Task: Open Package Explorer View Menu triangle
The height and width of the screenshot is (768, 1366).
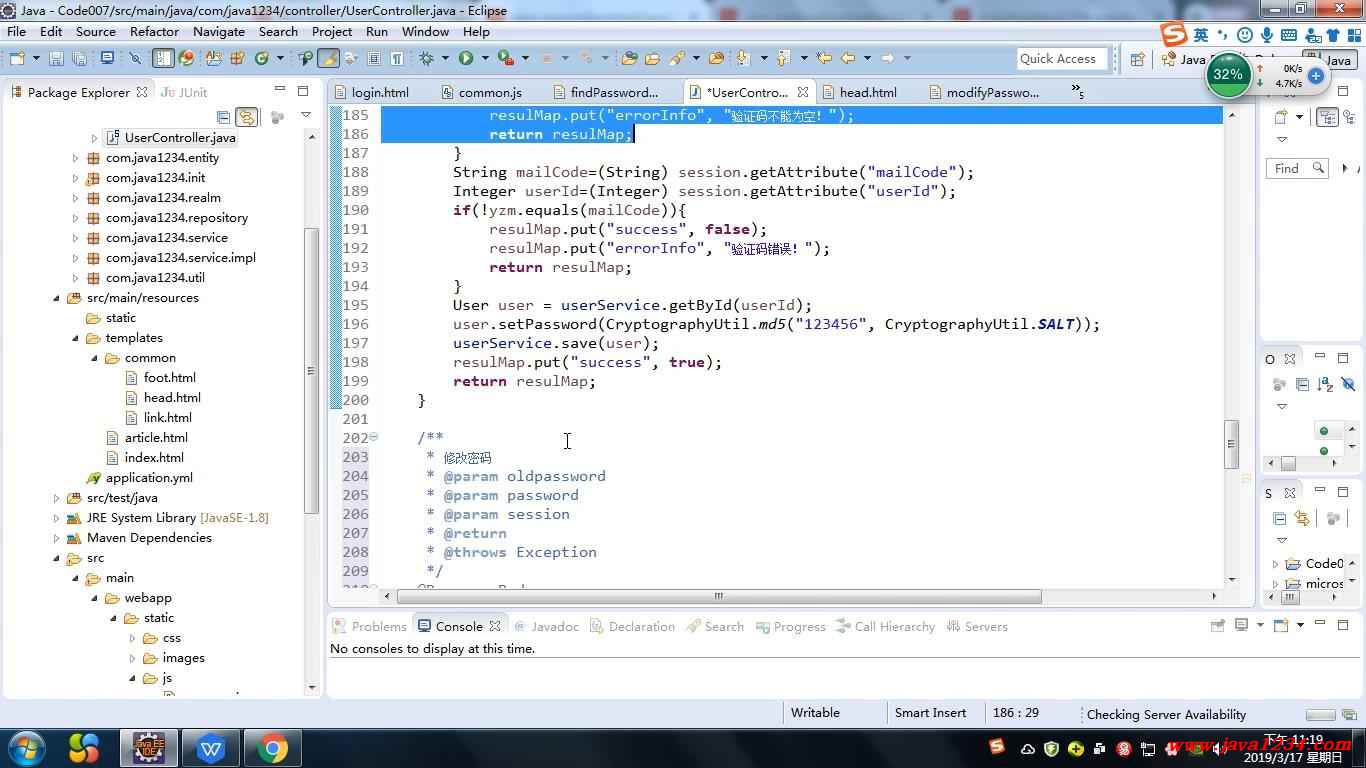Action: 306,116
